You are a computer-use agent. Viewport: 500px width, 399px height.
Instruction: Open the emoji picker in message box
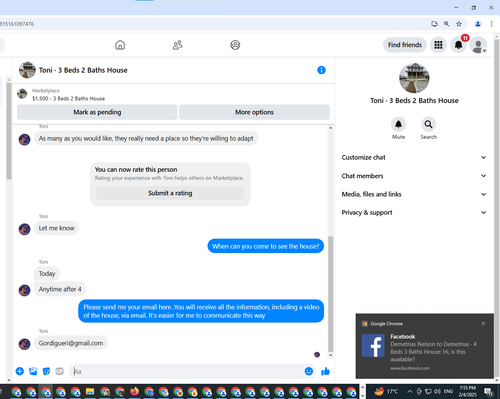point(309,371)
